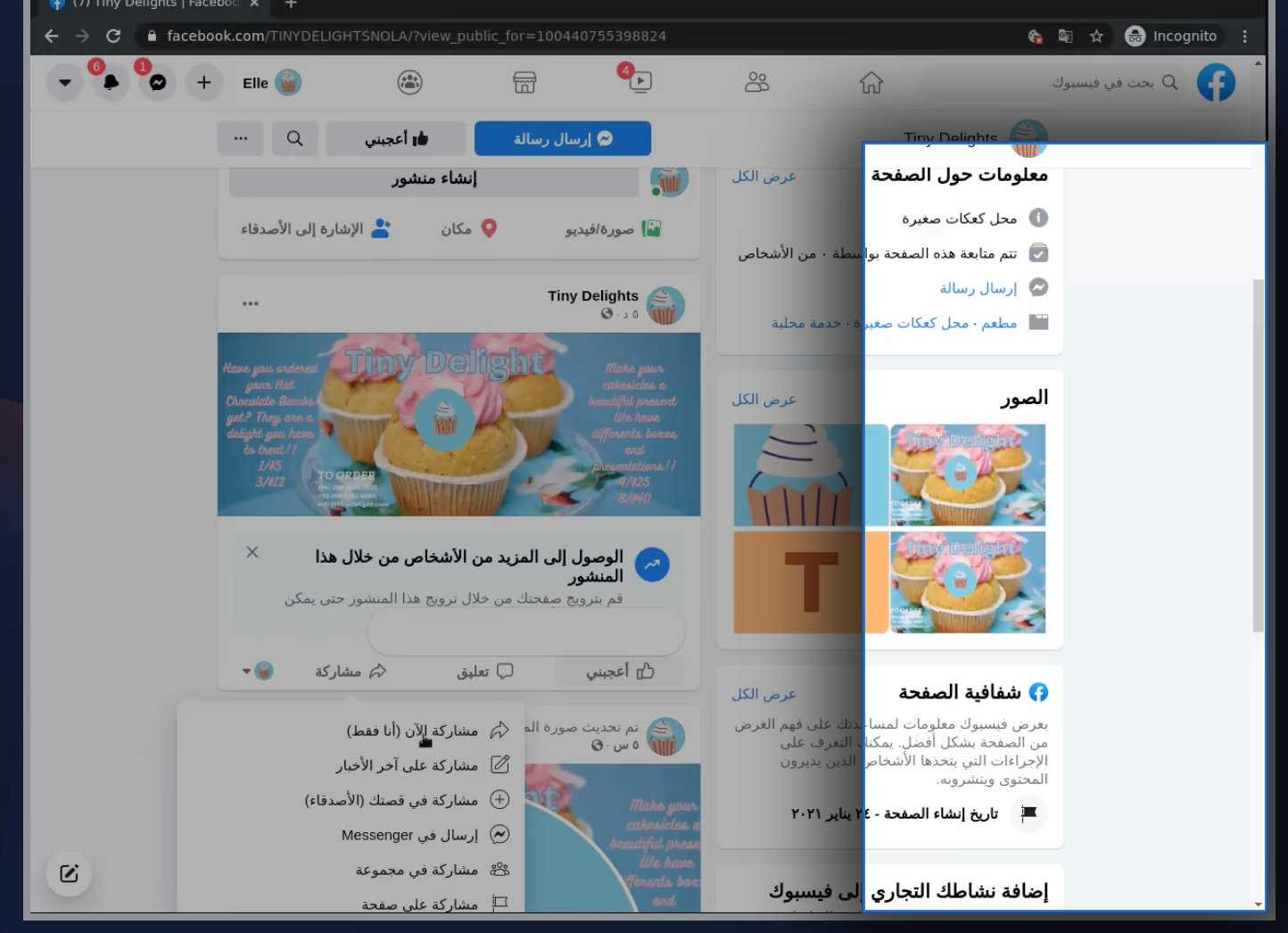The height and width of the screenshot is (933, 1288).
Task: Click the Facebook logo icon
Action: coord(1216,83)
